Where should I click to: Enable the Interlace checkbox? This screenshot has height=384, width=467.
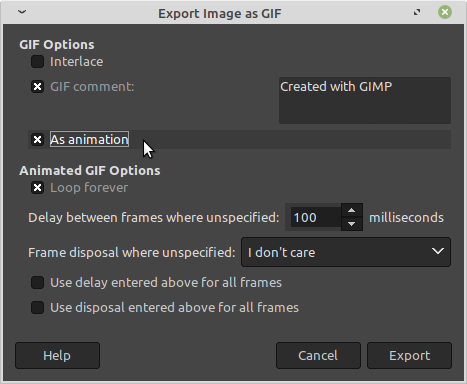point(37,62)
